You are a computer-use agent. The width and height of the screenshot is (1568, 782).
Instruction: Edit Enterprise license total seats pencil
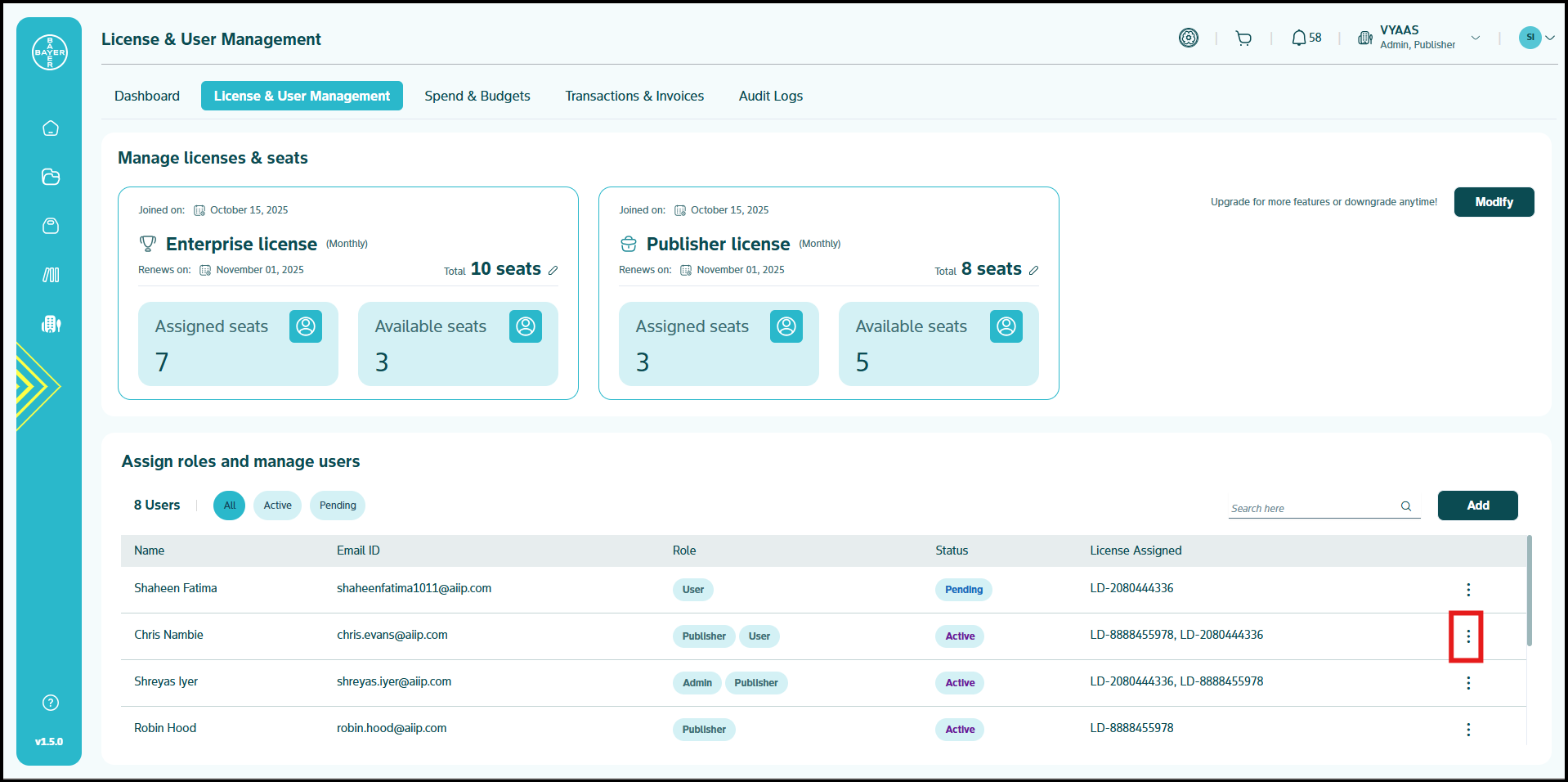point(553,270)
